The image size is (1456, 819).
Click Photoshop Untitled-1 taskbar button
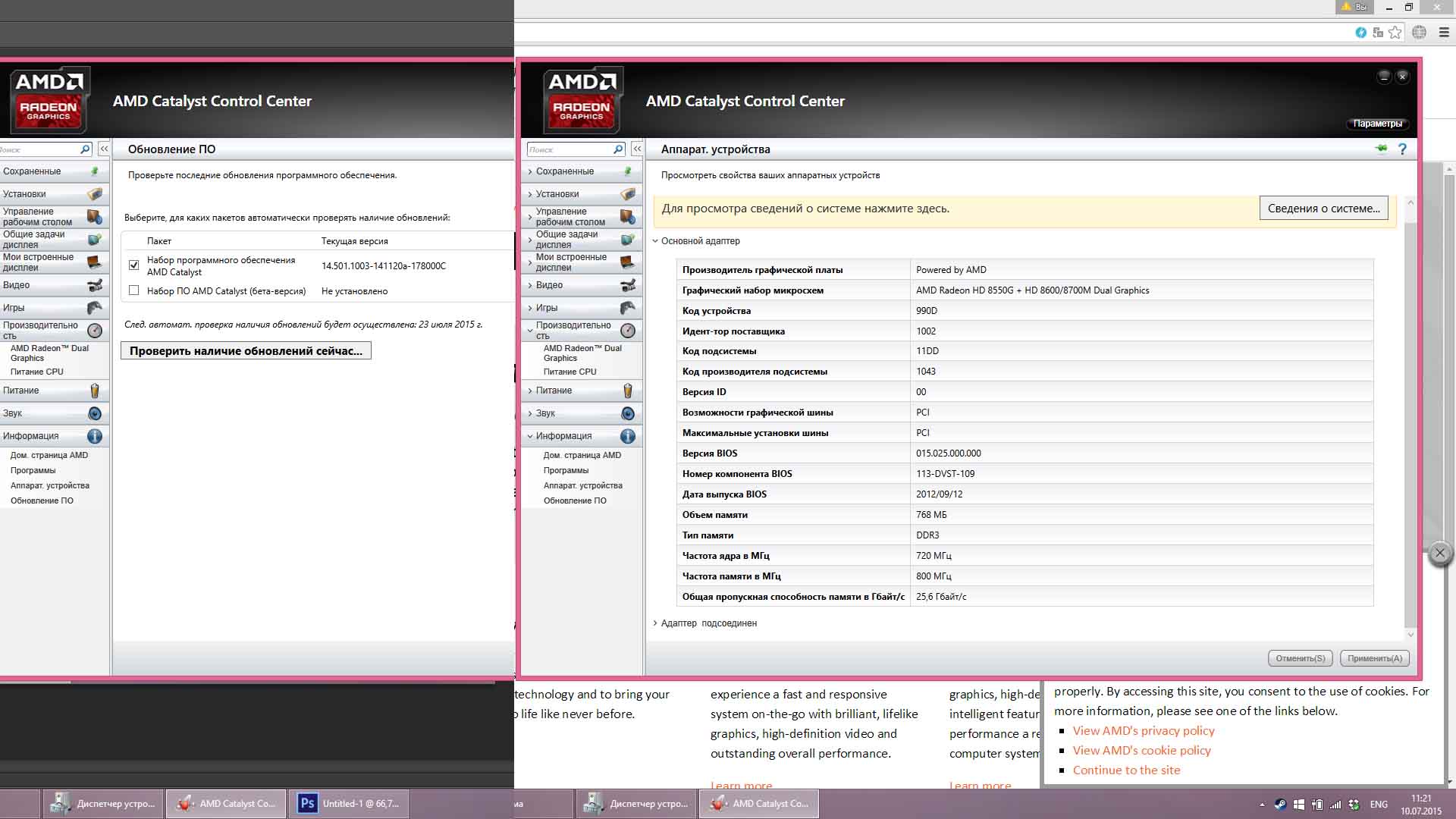(x=350, y=804)
